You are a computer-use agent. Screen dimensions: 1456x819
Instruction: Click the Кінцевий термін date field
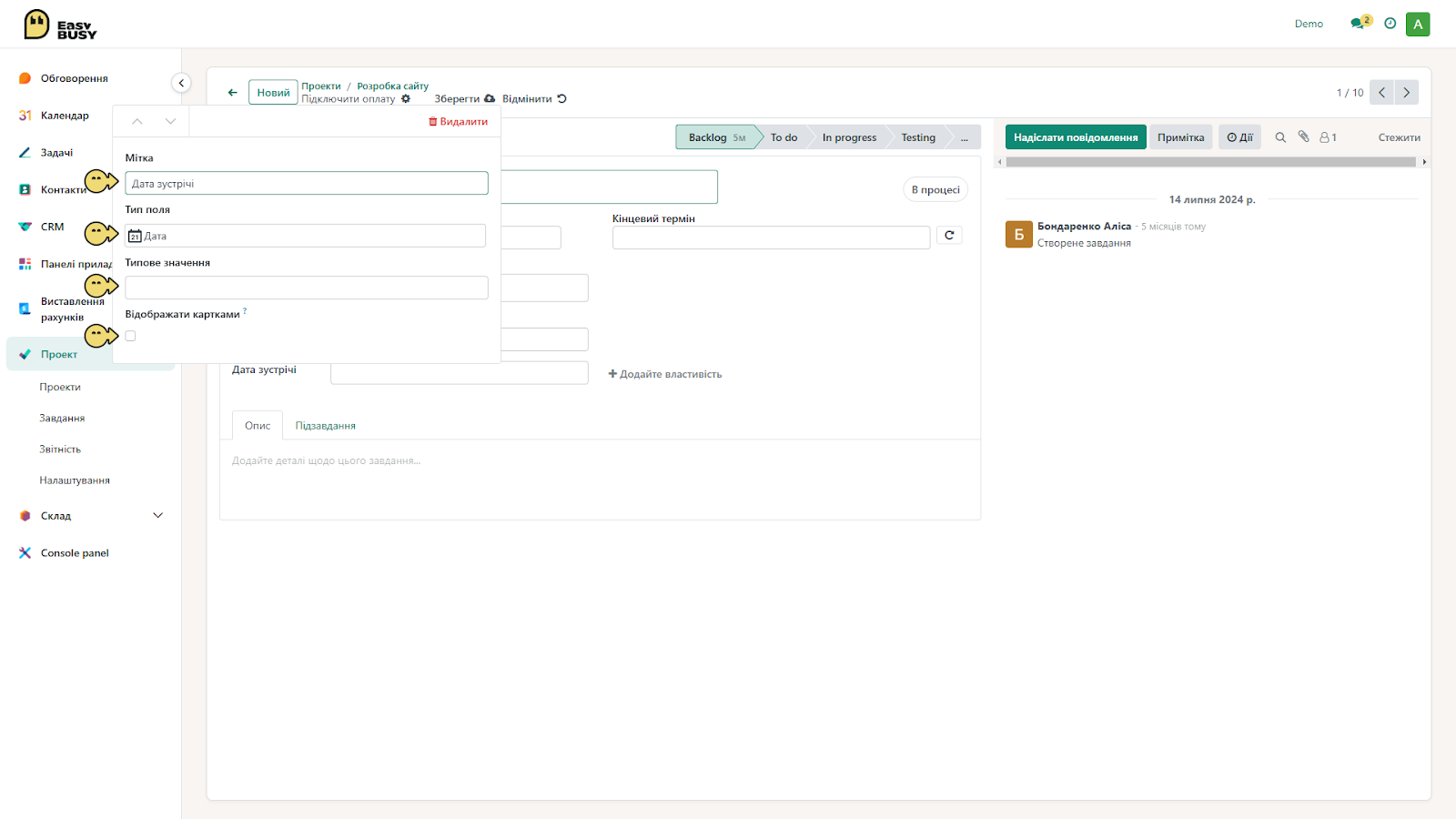click(x=771, y=238)
